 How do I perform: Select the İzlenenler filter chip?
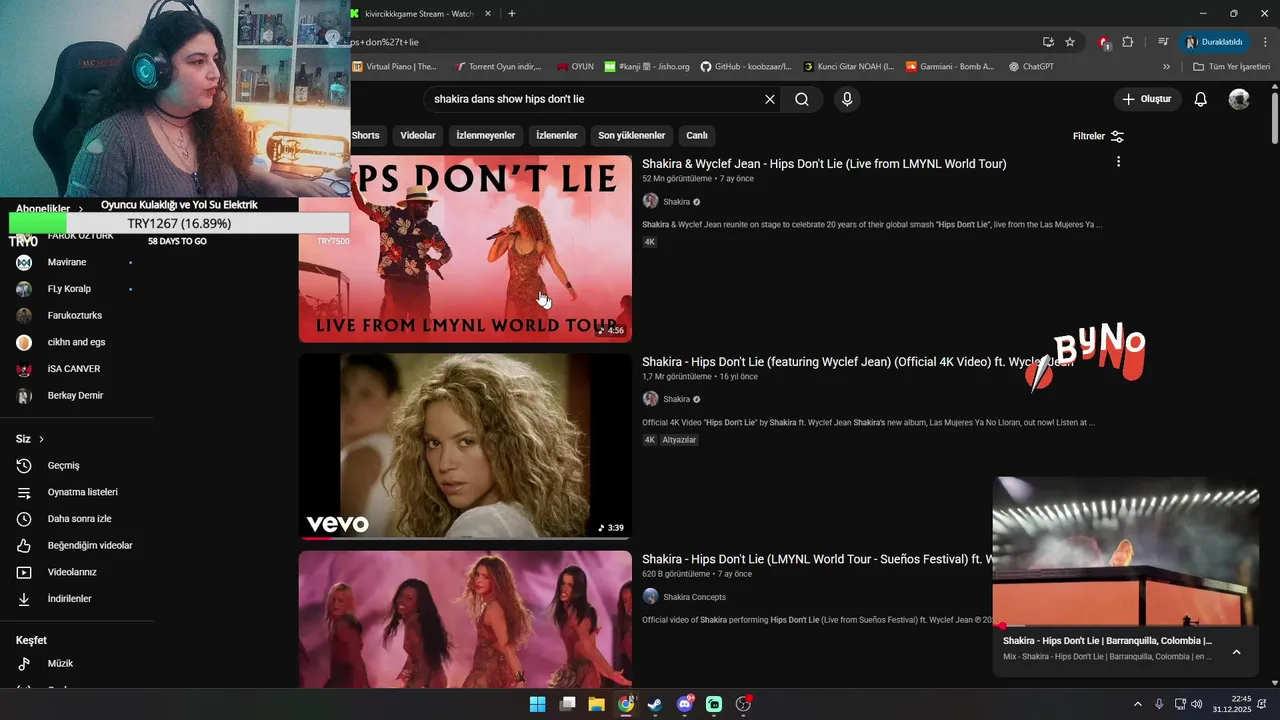point(557,136)
